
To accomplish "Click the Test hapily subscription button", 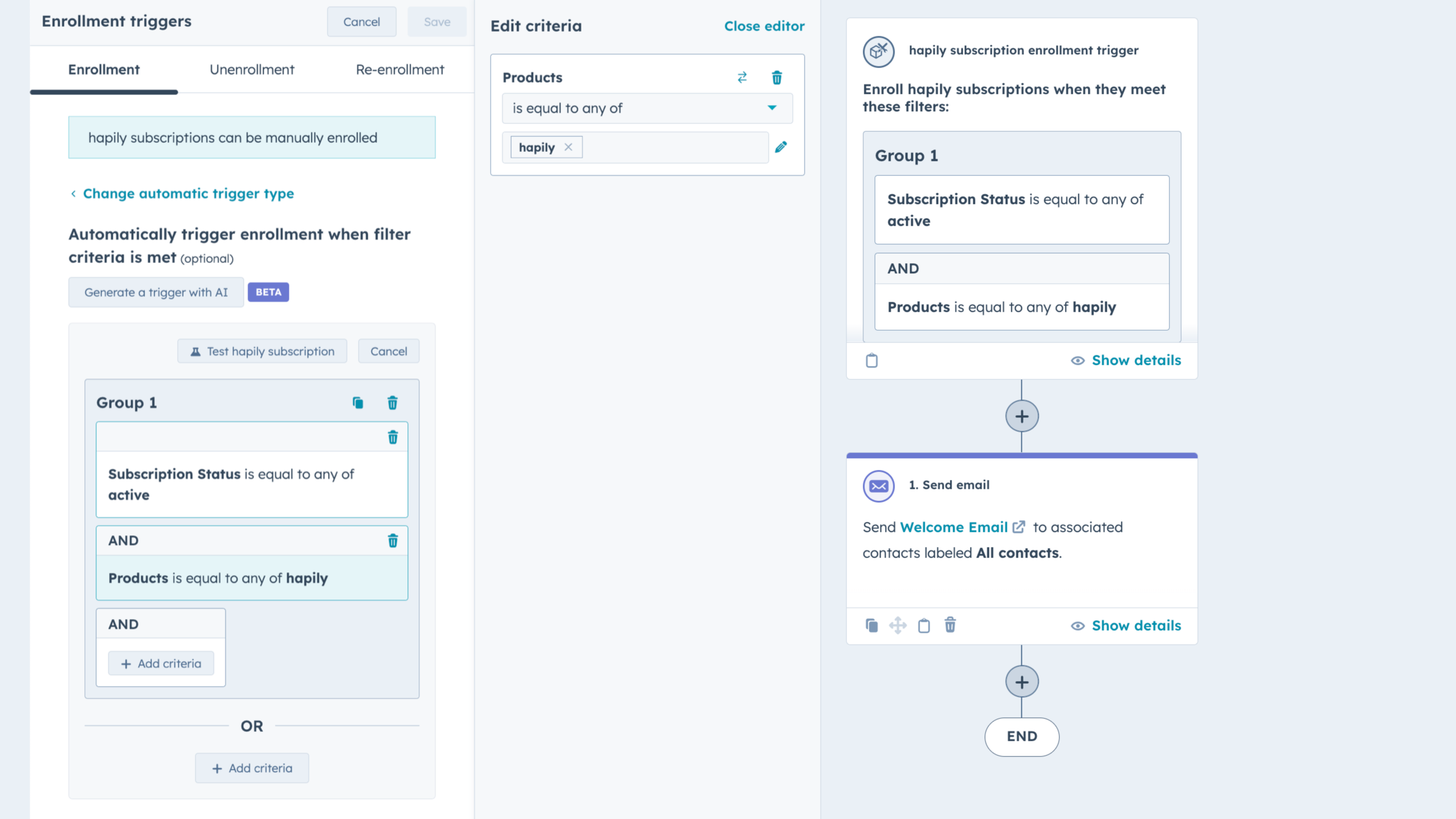I will click(262, 351).
